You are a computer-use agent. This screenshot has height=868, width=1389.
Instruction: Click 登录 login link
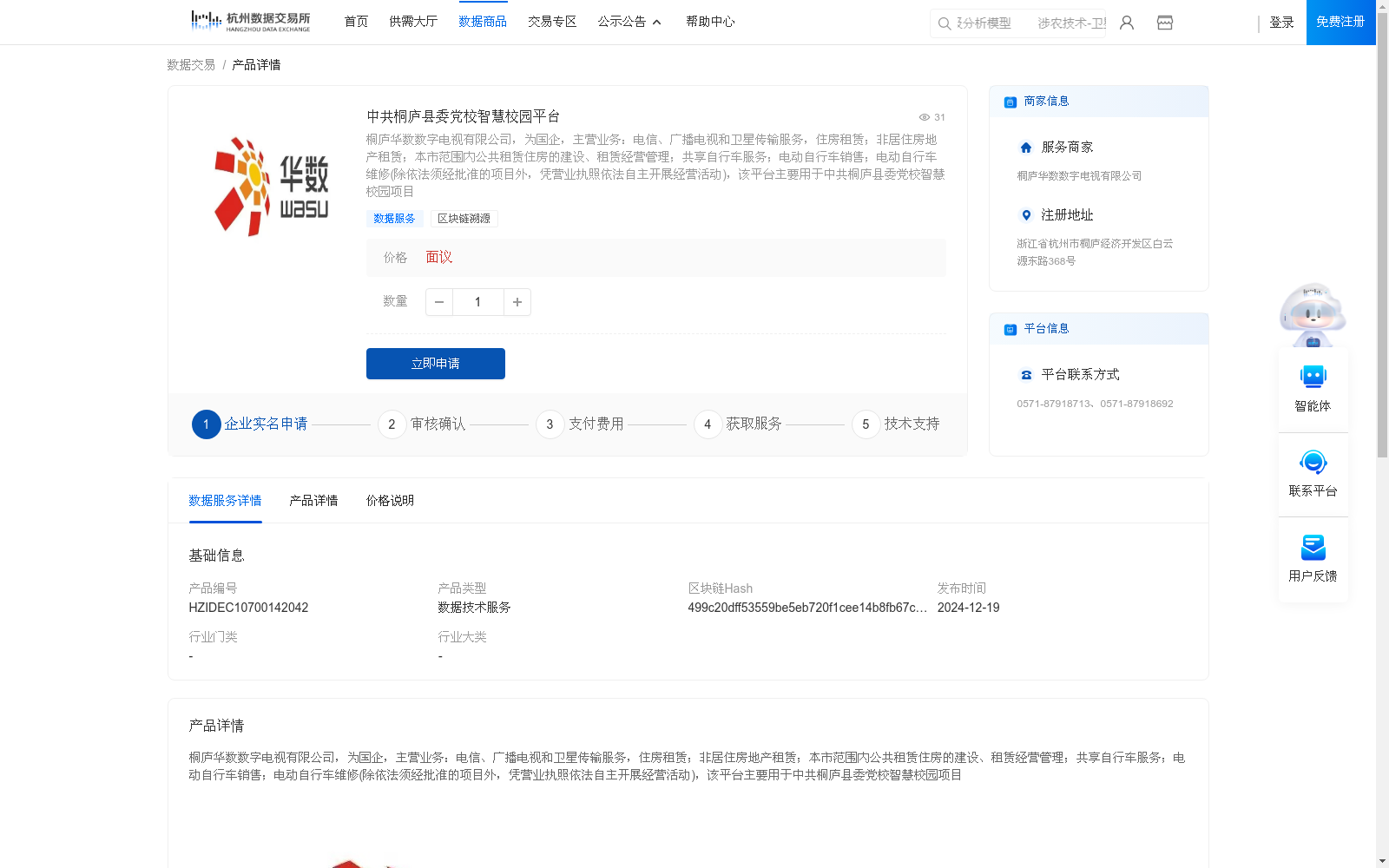(x=1281, y=23)
